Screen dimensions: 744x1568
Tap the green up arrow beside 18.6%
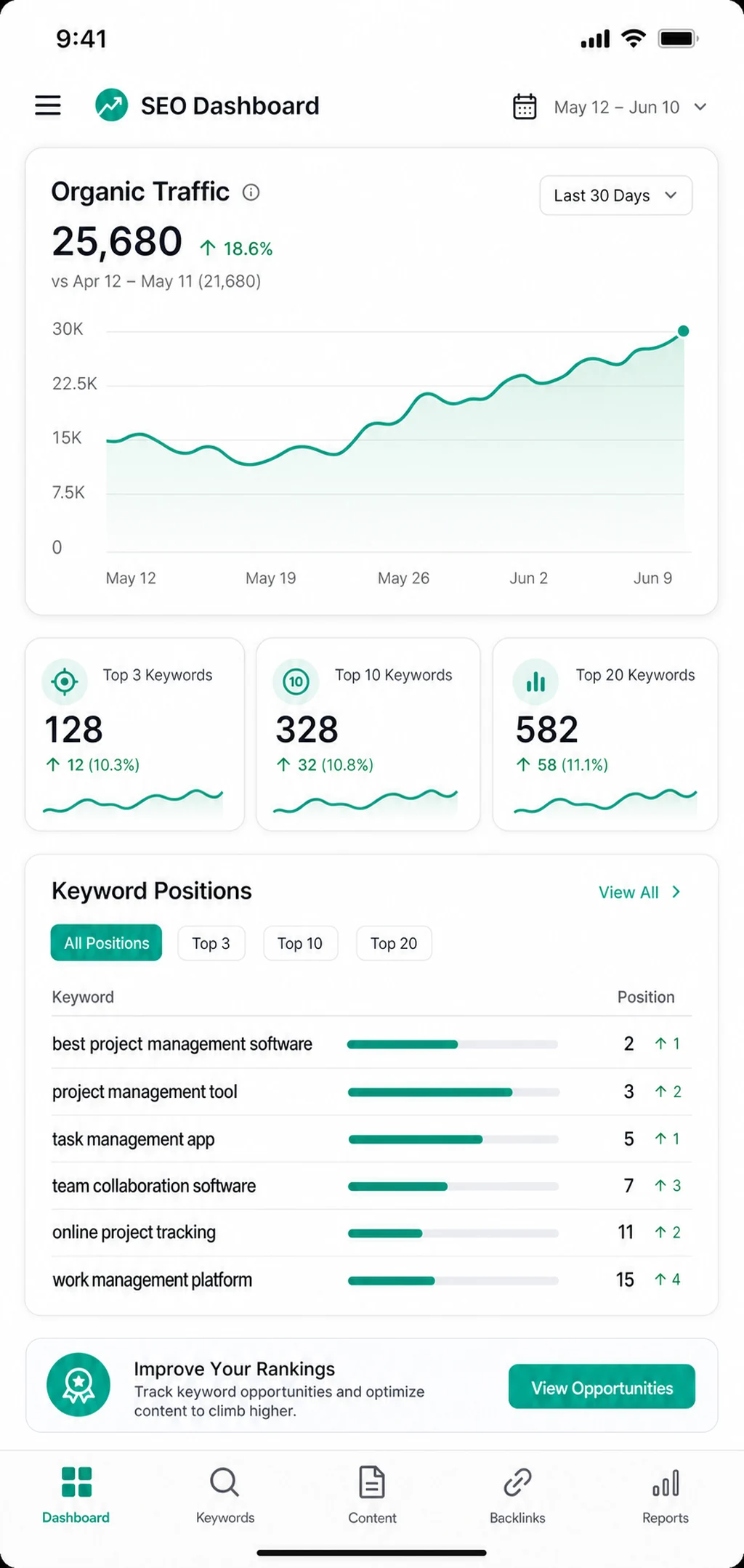(x=208, y=248)
